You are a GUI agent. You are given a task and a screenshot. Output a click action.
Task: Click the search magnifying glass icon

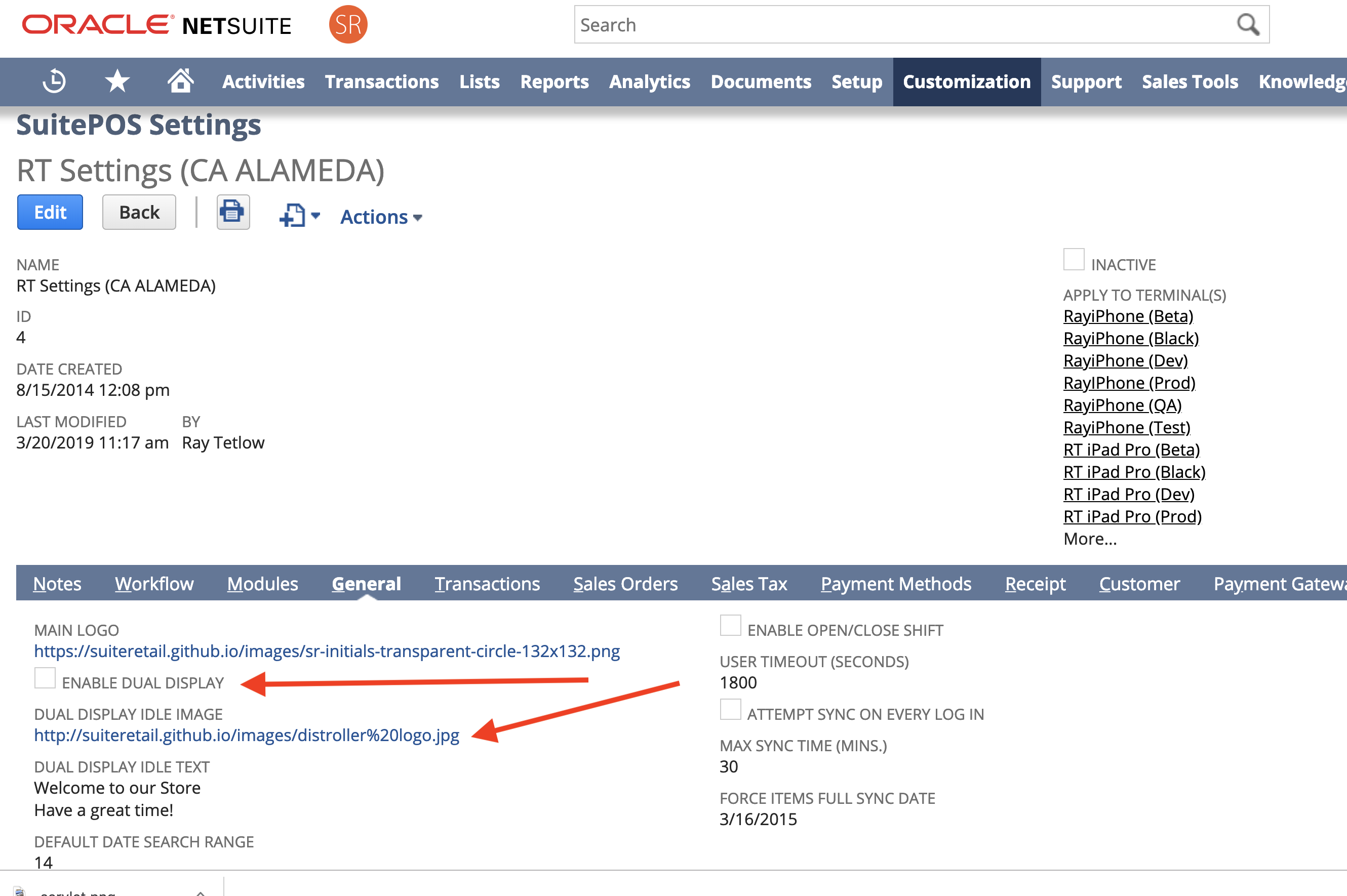[x=1247, y=25]
